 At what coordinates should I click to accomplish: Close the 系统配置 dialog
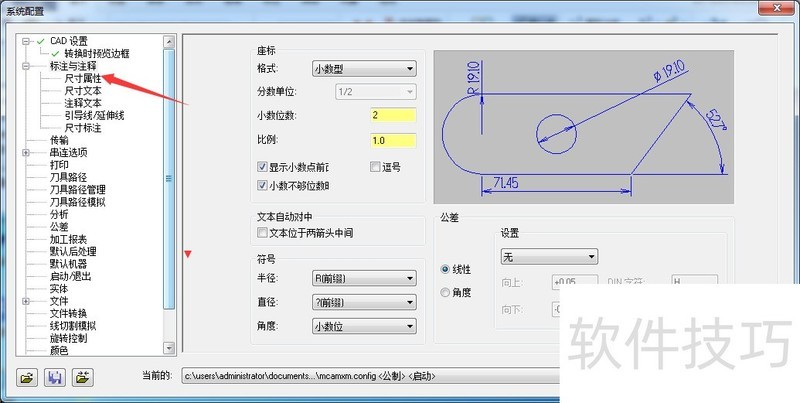[777, 8]
